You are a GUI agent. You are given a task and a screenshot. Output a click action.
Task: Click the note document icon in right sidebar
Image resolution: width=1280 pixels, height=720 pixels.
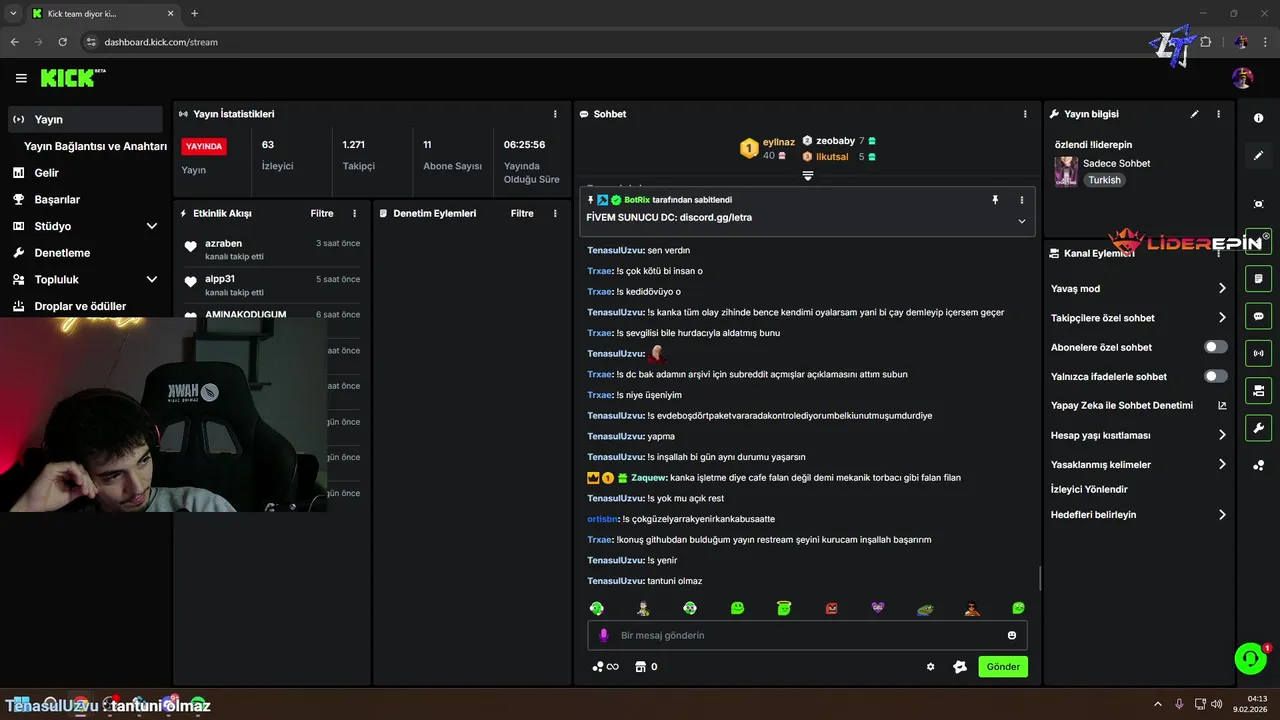1258,278
